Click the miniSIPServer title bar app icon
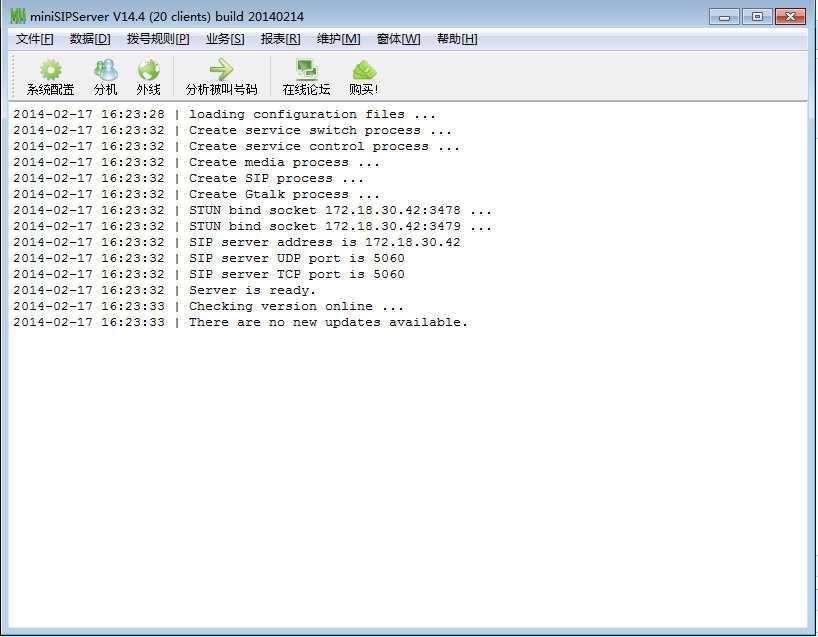 point(18,16)
